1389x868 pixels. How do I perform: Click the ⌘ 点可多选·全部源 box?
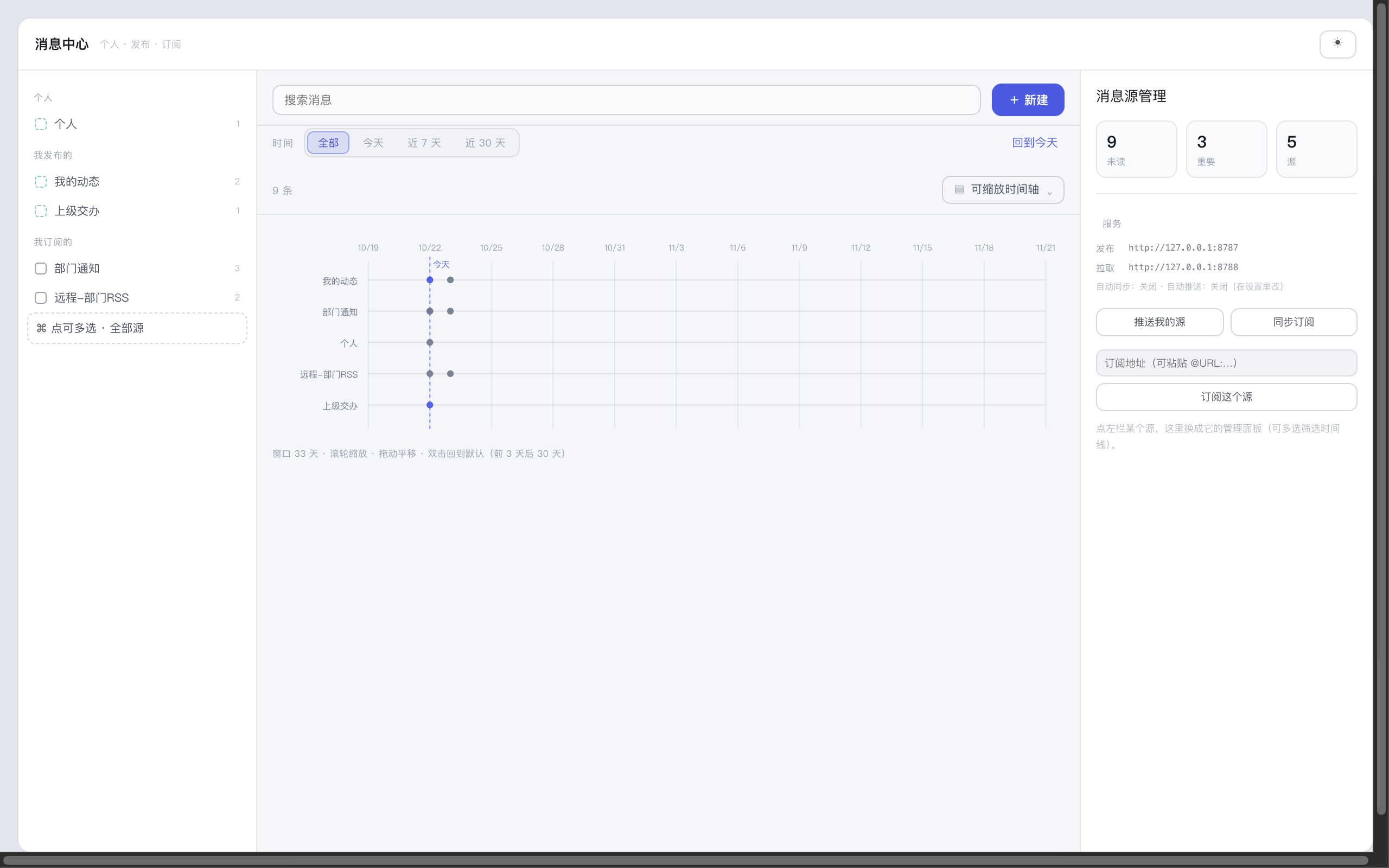tap(137, 328)
